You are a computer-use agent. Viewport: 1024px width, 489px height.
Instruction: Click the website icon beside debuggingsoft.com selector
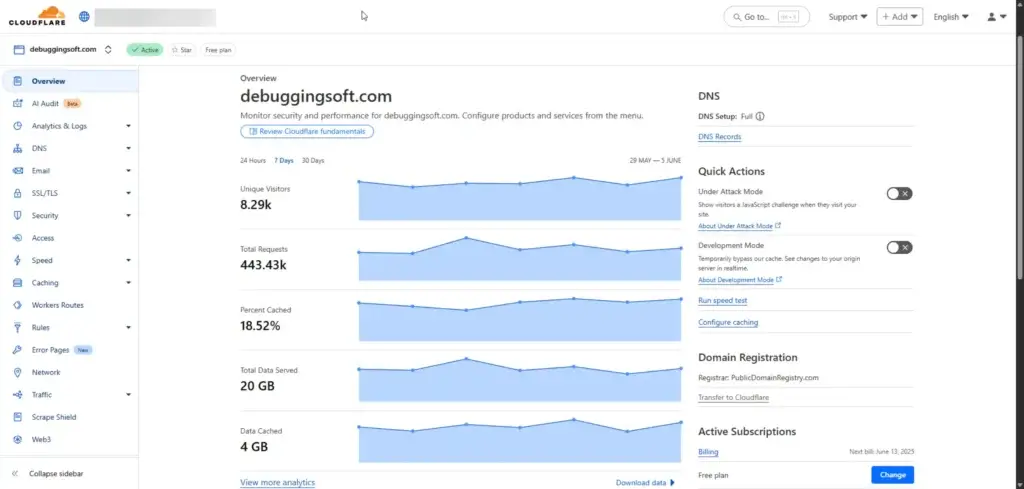(19, 50)
